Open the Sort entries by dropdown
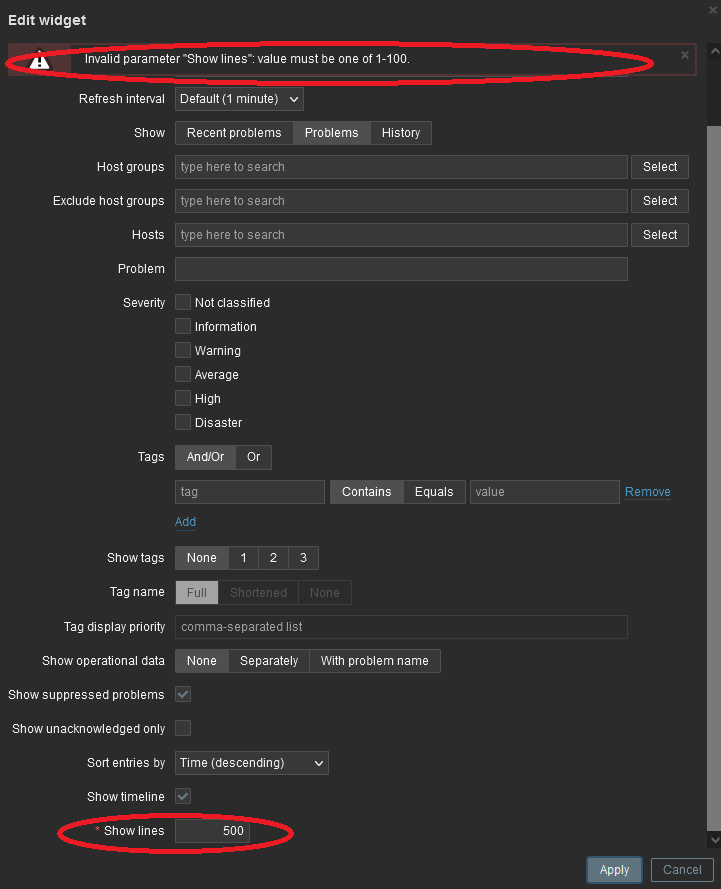Screen dimensions: 721x889 [x=251, y=763]
